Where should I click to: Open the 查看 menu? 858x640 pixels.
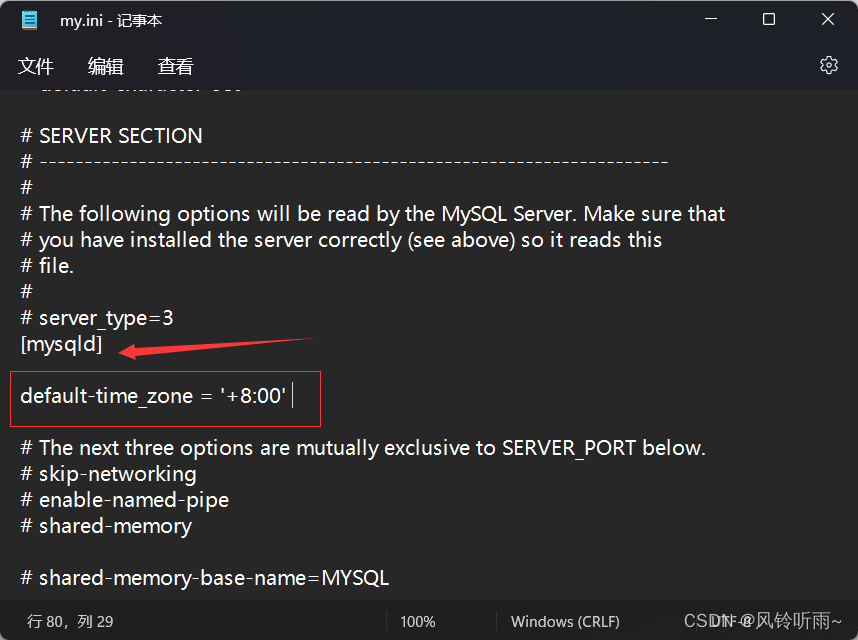coord(175,66)
